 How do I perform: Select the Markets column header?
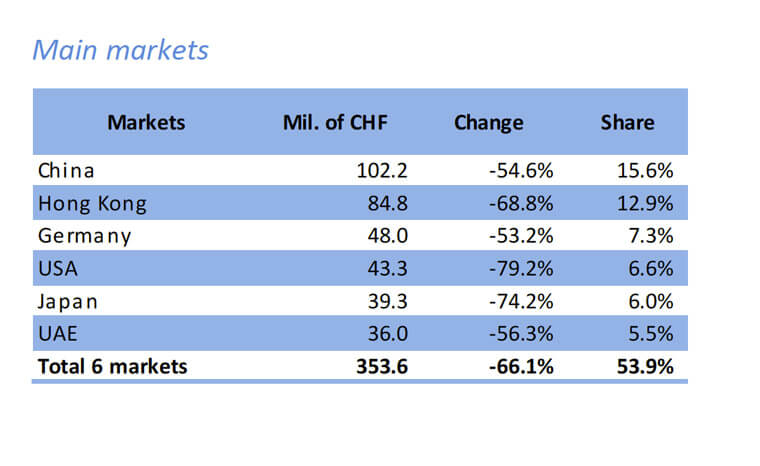146,123
